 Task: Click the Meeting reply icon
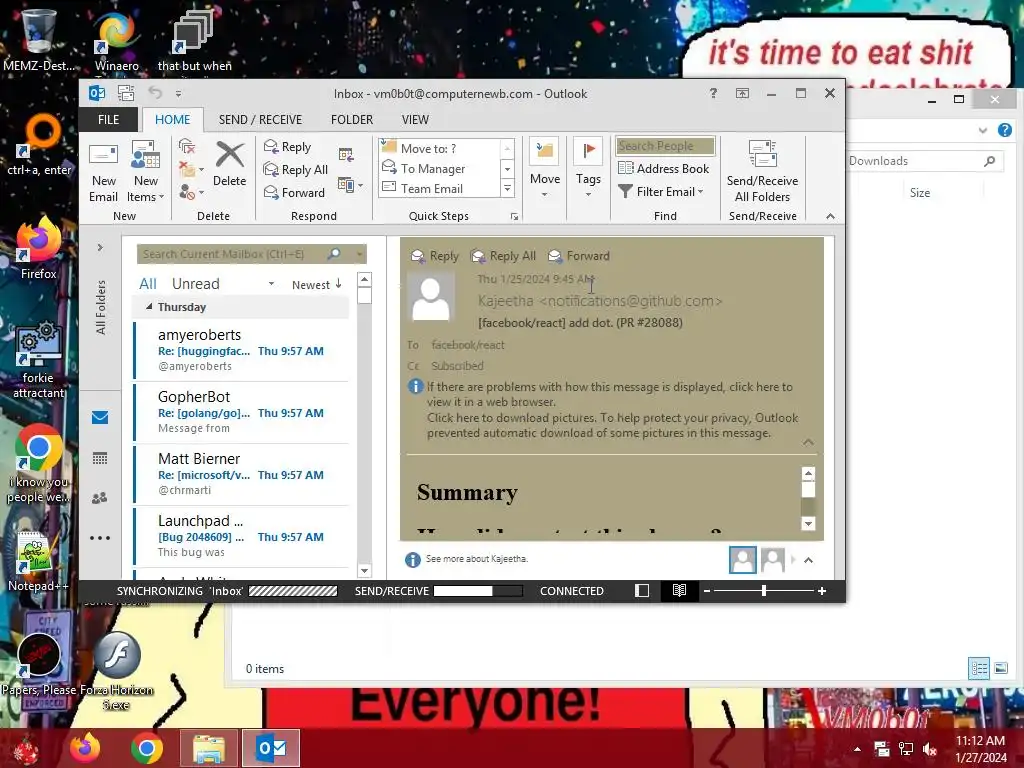click(x=346, y=155)
